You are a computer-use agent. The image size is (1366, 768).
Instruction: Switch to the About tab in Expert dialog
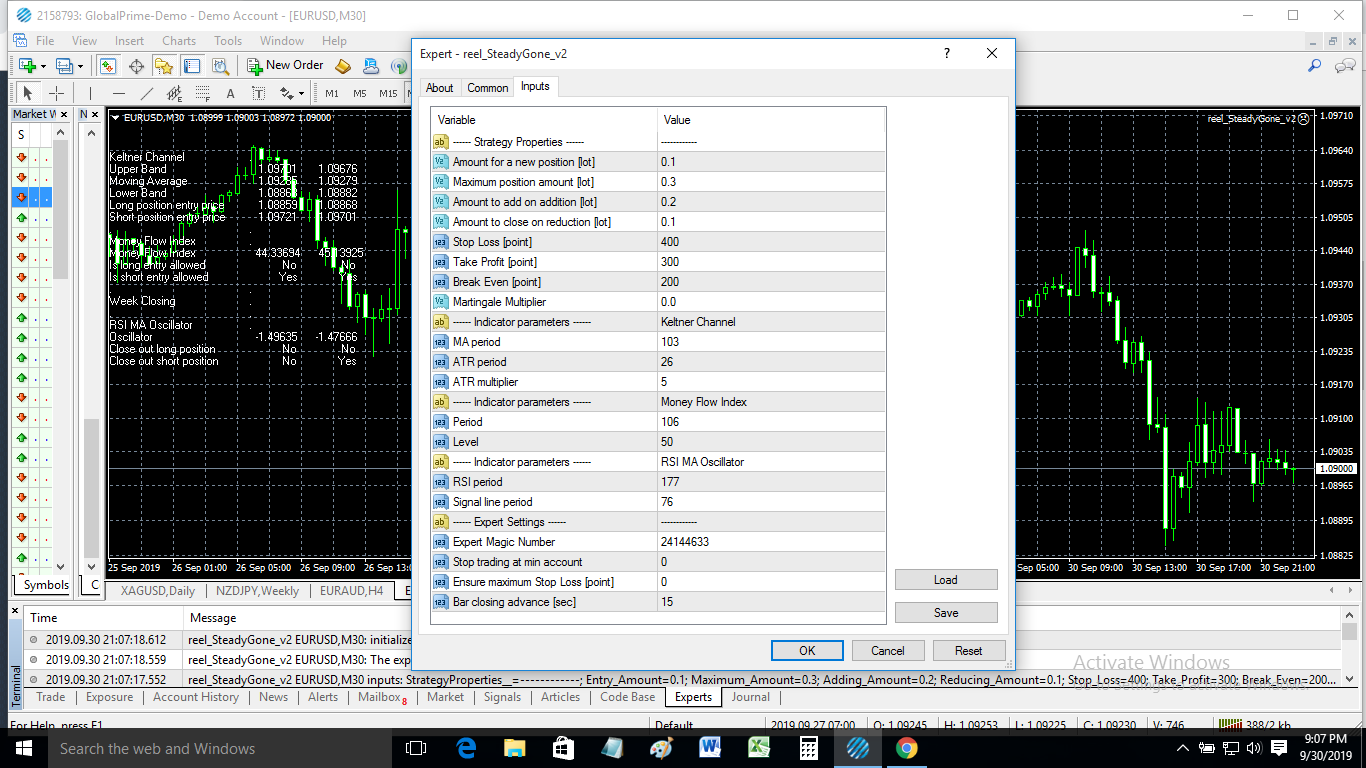pyautogui.click(x=440, y=87)
